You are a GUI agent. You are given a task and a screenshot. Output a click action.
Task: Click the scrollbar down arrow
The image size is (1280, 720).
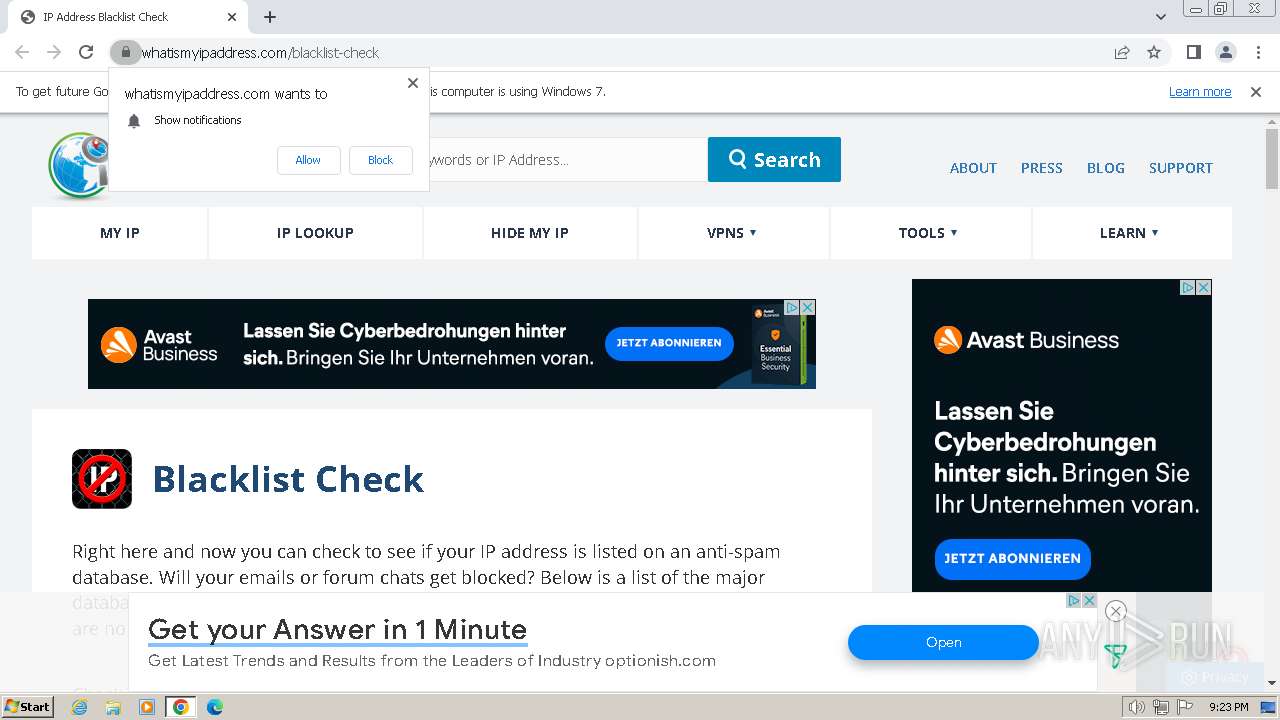point(1272,683)
